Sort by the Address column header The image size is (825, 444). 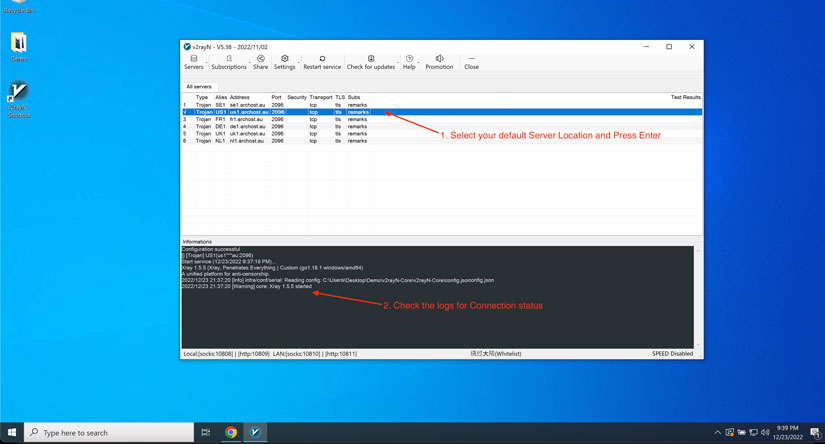[x=240, y=97]
